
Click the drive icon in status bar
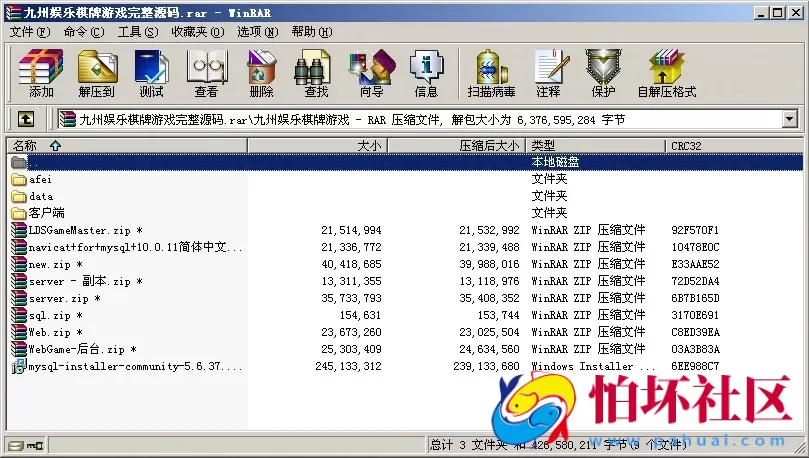coord(16,445)
